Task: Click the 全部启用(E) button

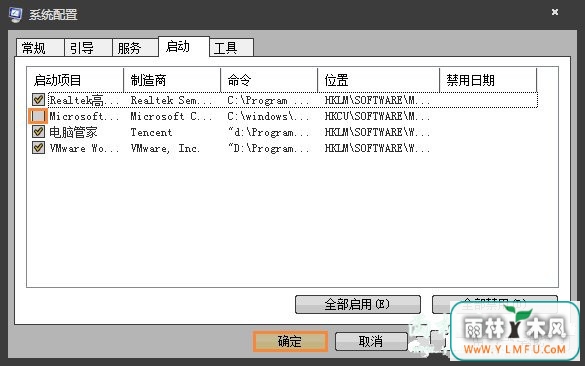Action: [357, 304]
